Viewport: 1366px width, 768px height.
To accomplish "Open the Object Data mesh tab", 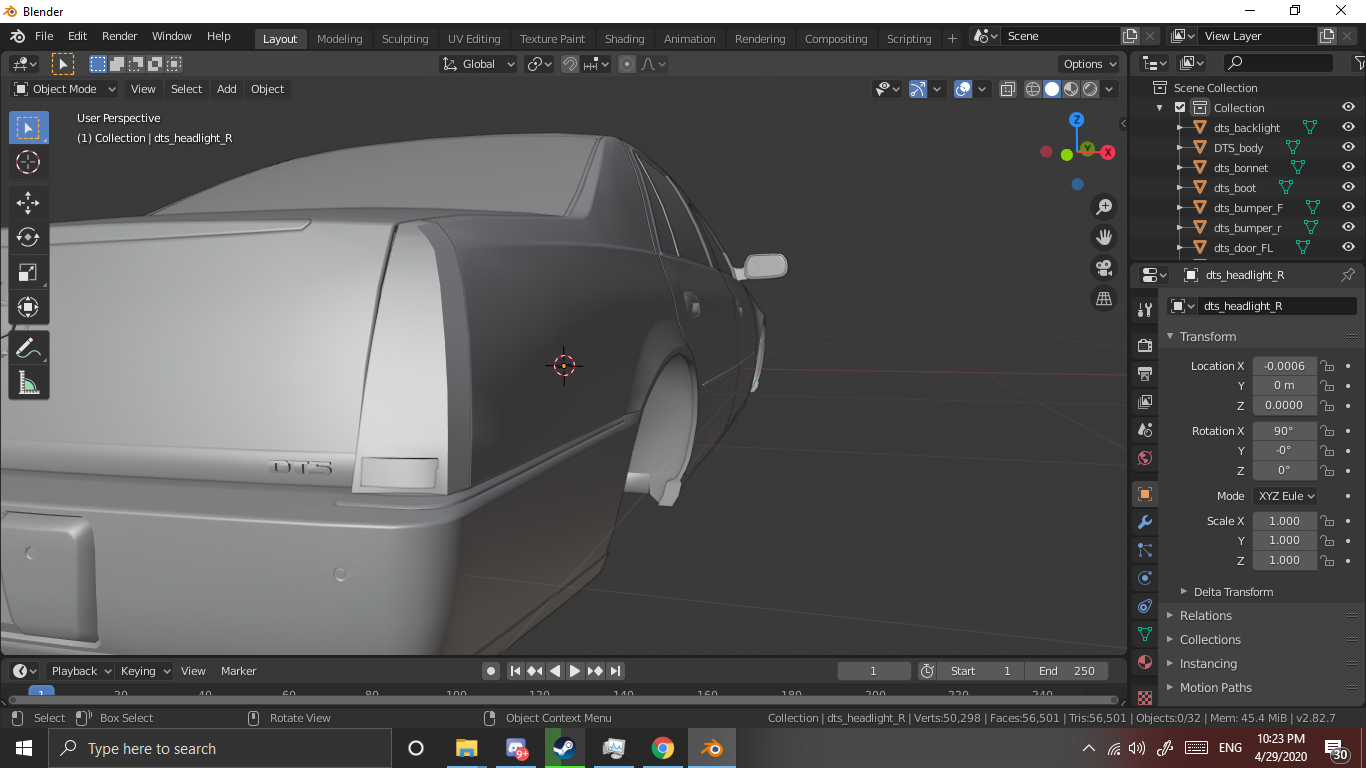I will pyautogui.click(x=1145, y=634).
